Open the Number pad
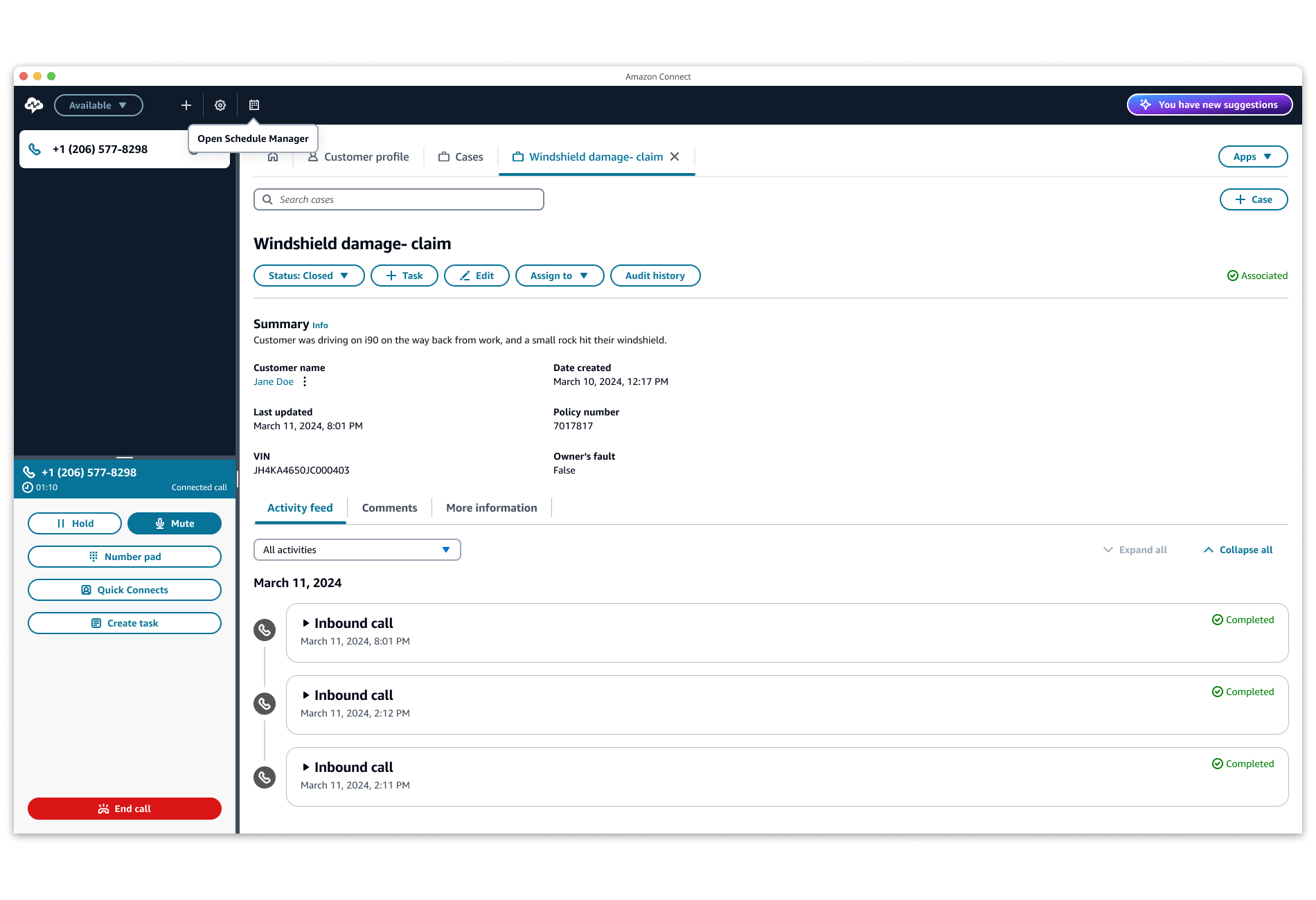 tap(125, 556)
